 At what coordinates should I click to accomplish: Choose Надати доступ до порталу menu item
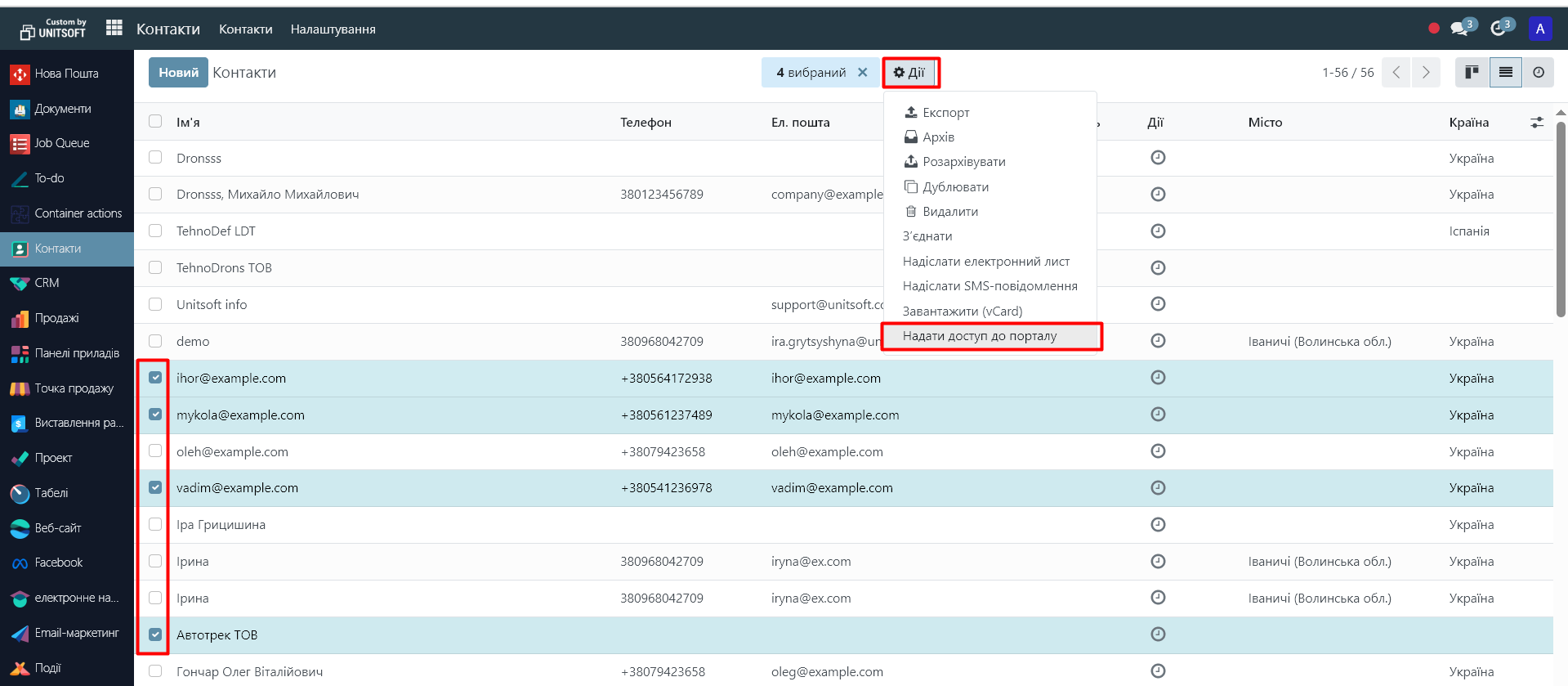pos(979,336)
